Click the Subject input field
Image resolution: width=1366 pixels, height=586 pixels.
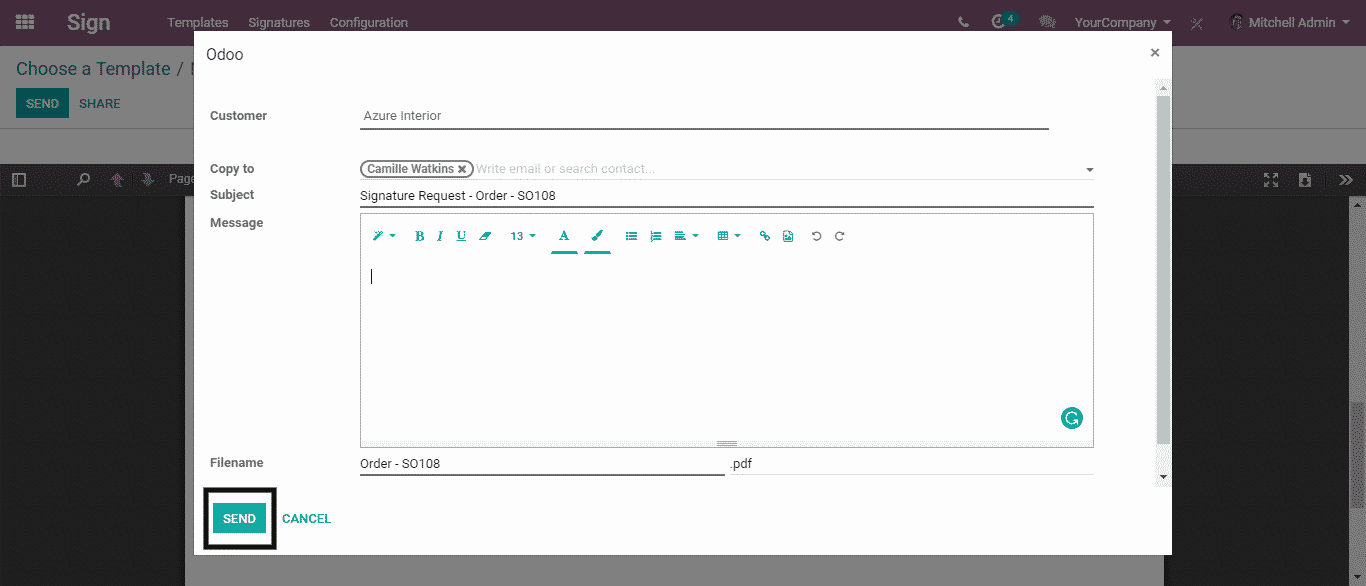click(726, 196)
